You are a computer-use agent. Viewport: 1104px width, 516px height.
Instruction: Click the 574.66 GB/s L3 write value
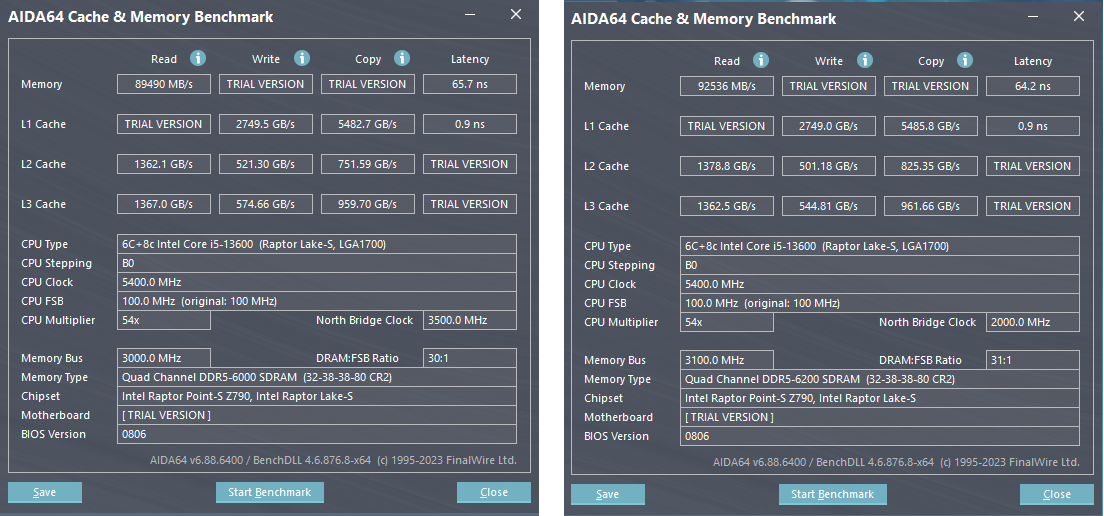266,204
